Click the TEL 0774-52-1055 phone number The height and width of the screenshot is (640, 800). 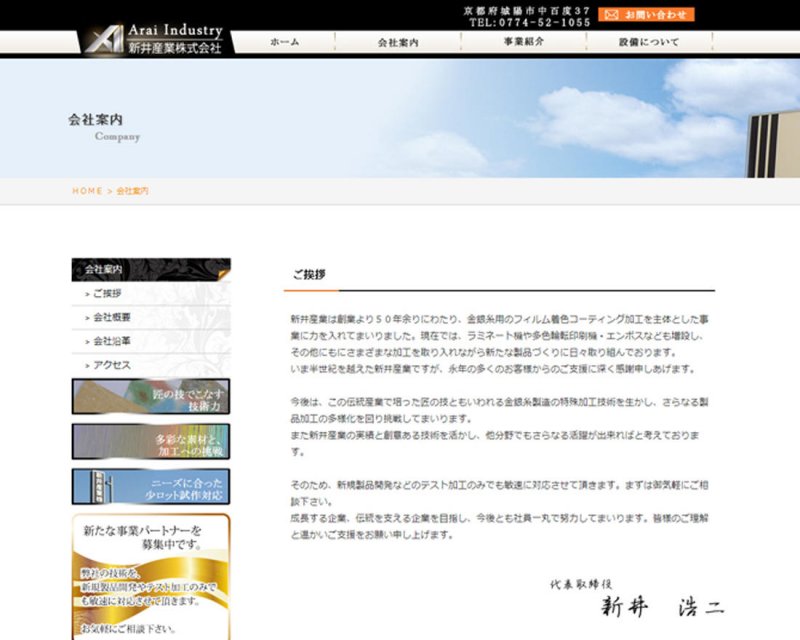(529, 22)
